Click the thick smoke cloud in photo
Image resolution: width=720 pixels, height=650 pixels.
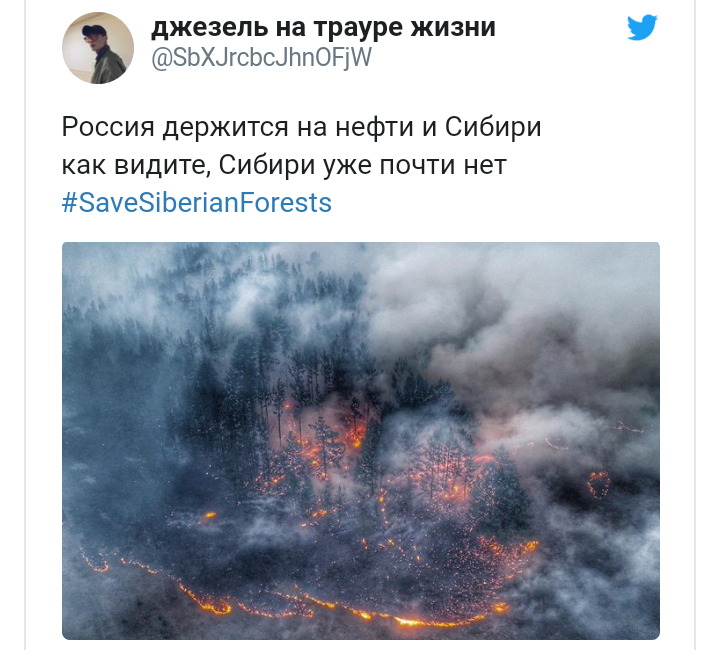coord(528,331)
